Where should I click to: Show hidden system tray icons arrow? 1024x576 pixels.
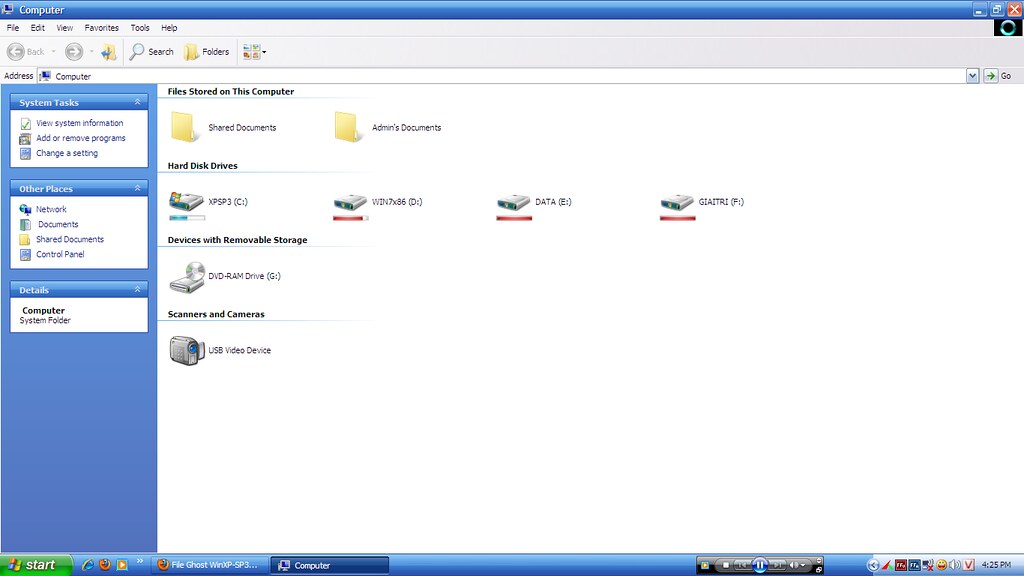tap(873, 565)
